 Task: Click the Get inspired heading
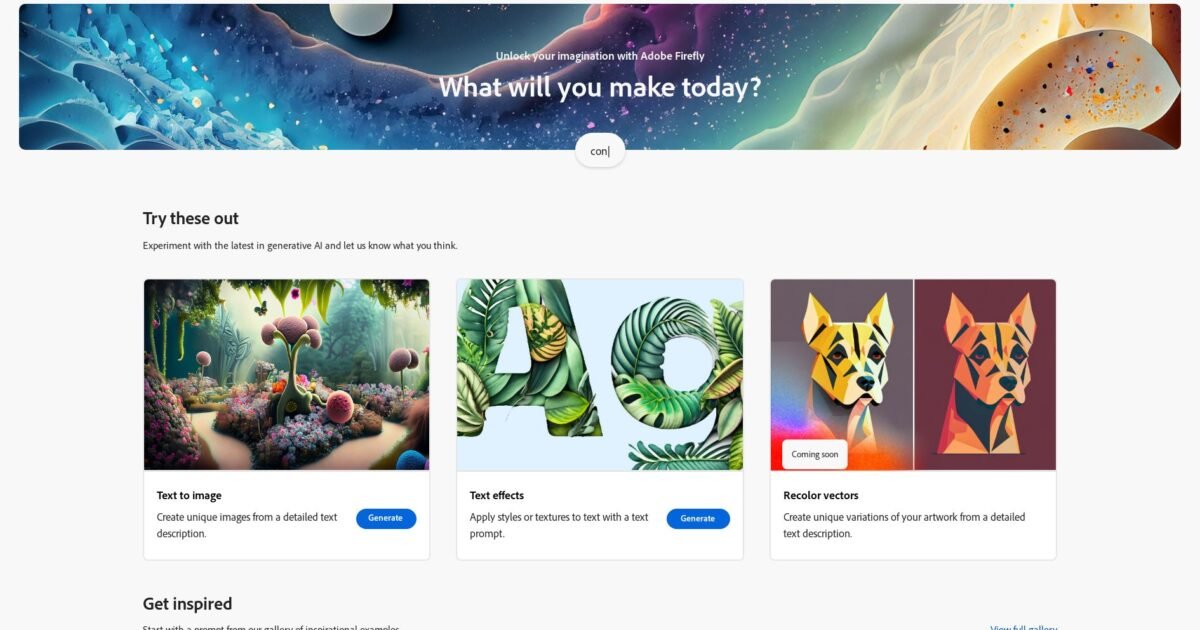[x=188, y=603]
